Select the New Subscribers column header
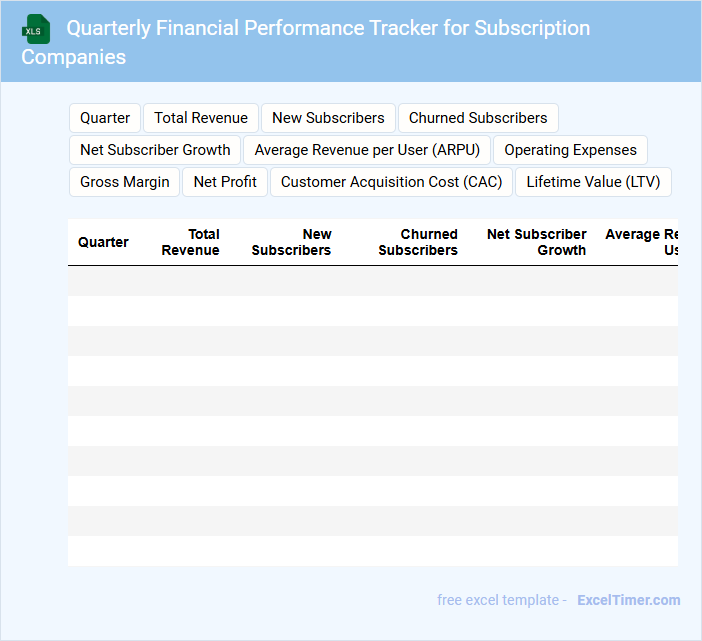 tap(291, 242)
